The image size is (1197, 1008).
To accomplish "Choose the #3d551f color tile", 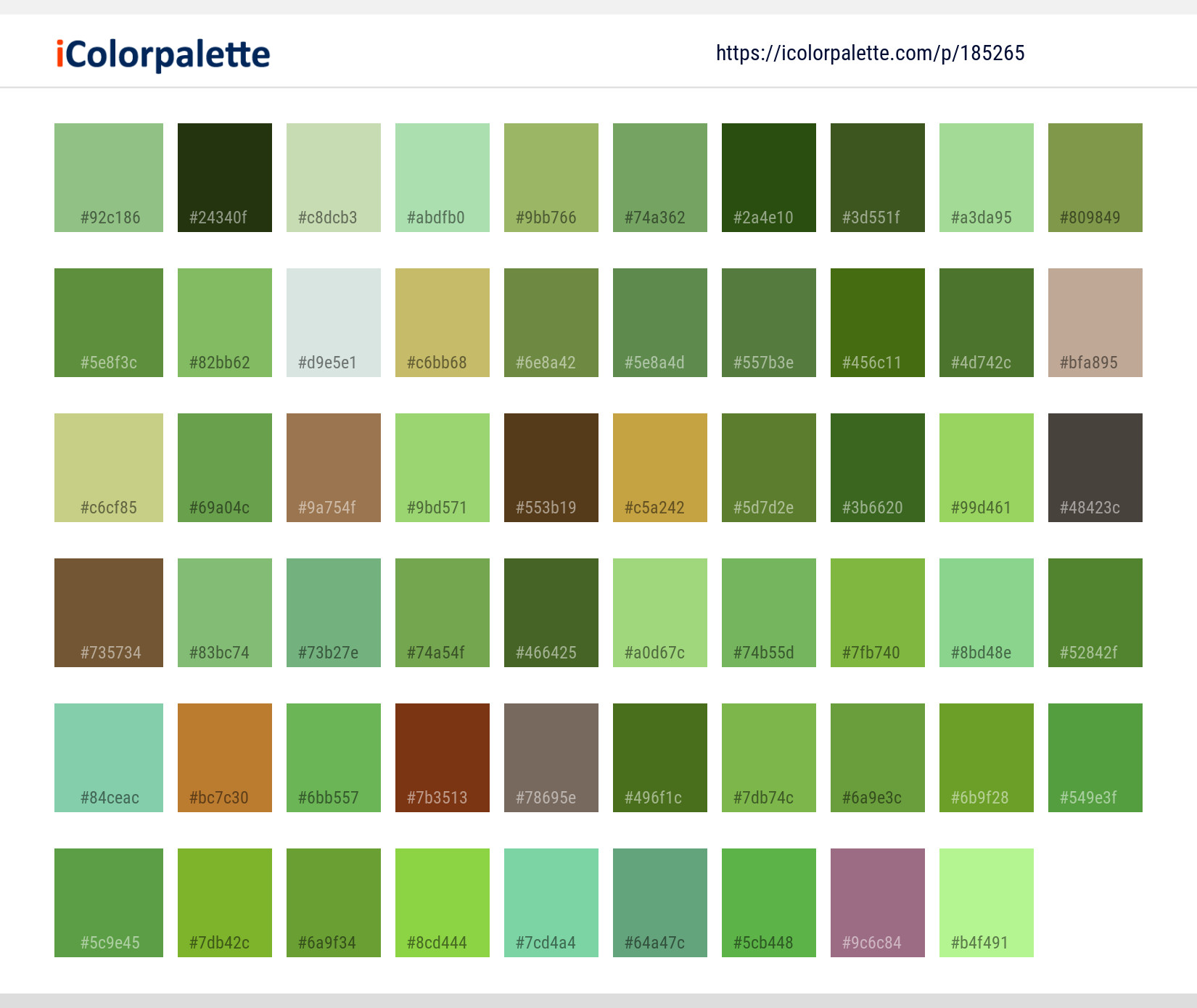I will [x=878, y=178].
